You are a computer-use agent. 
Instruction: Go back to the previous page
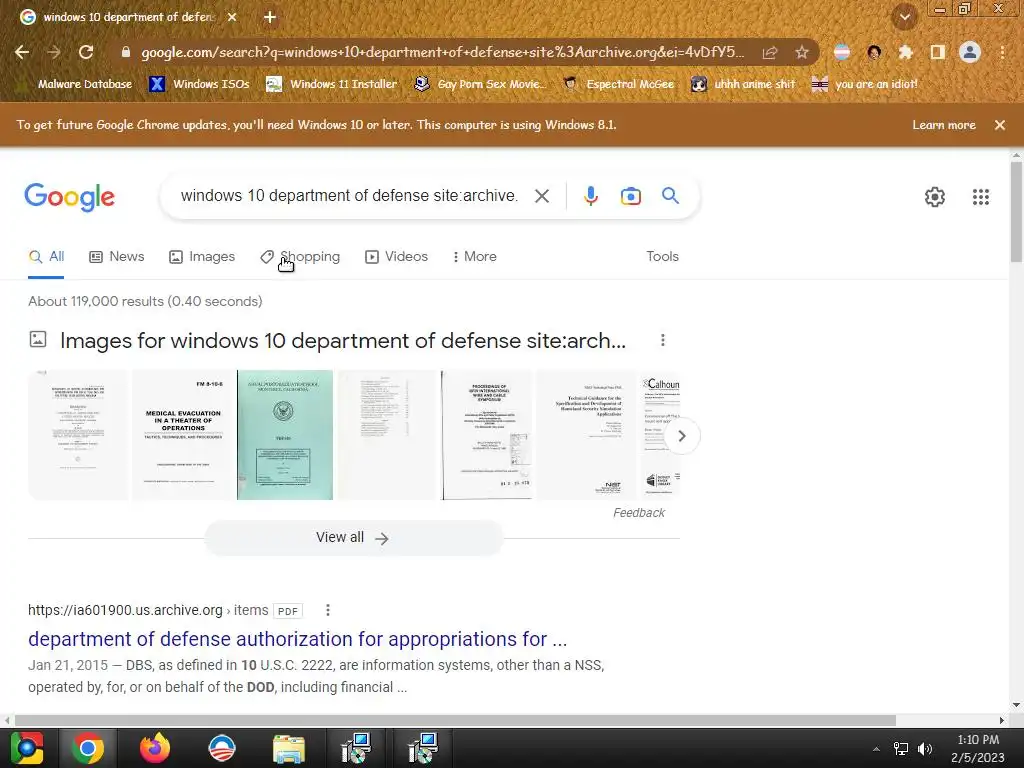click(x=22, y=52)
